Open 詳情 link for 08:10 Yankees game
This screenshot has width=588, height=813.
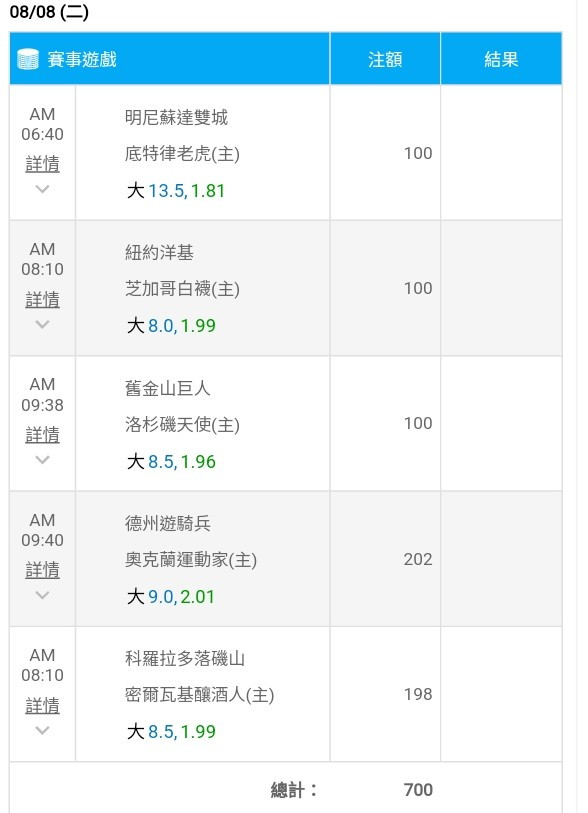tap(43, 300)
